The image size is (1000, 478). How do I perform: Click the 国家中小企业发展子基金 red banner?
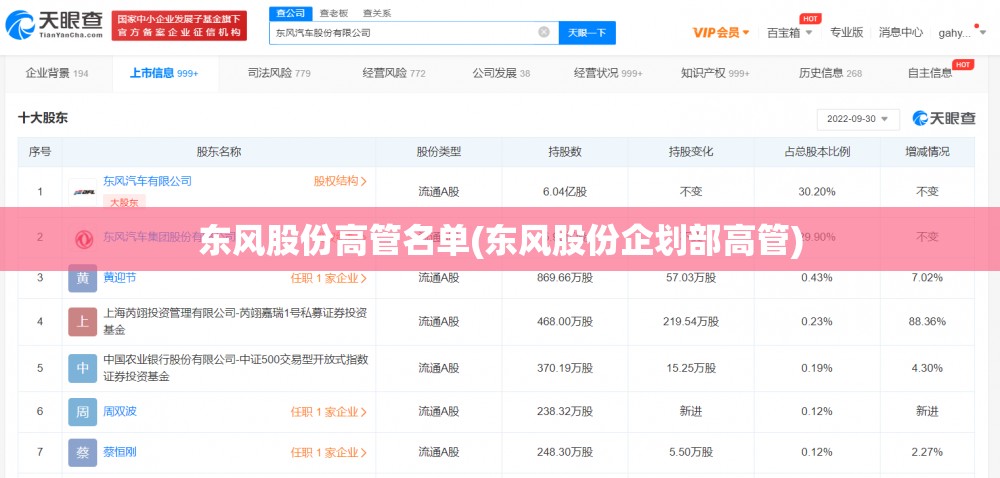tap(179, 25)
